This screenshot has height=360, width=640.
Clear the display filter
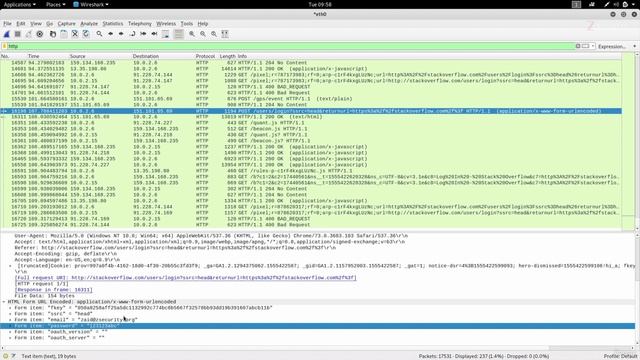(x=578, y=46)
